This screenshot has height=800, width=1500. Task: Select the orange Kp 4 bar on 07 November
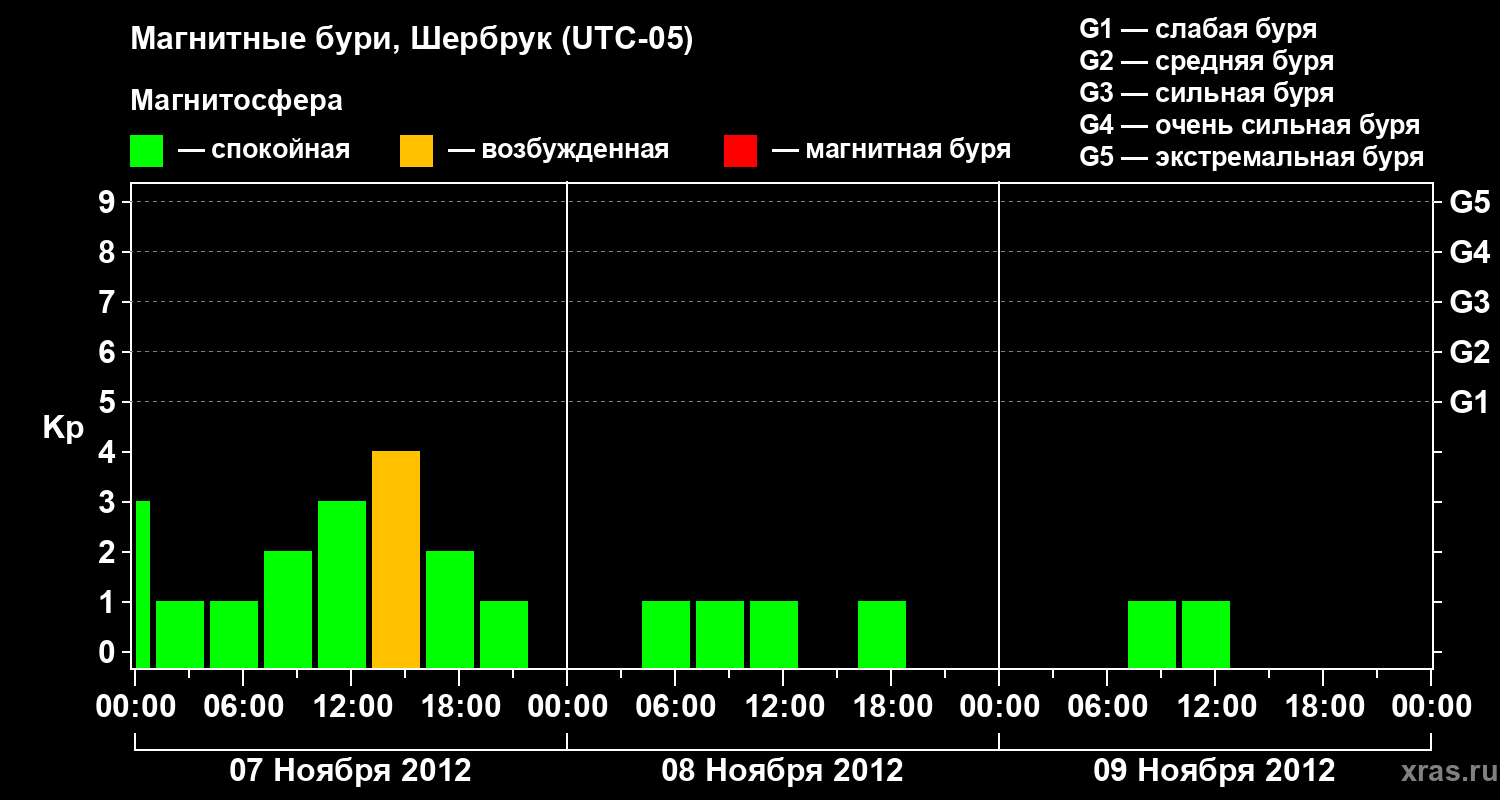click(396, 559)
